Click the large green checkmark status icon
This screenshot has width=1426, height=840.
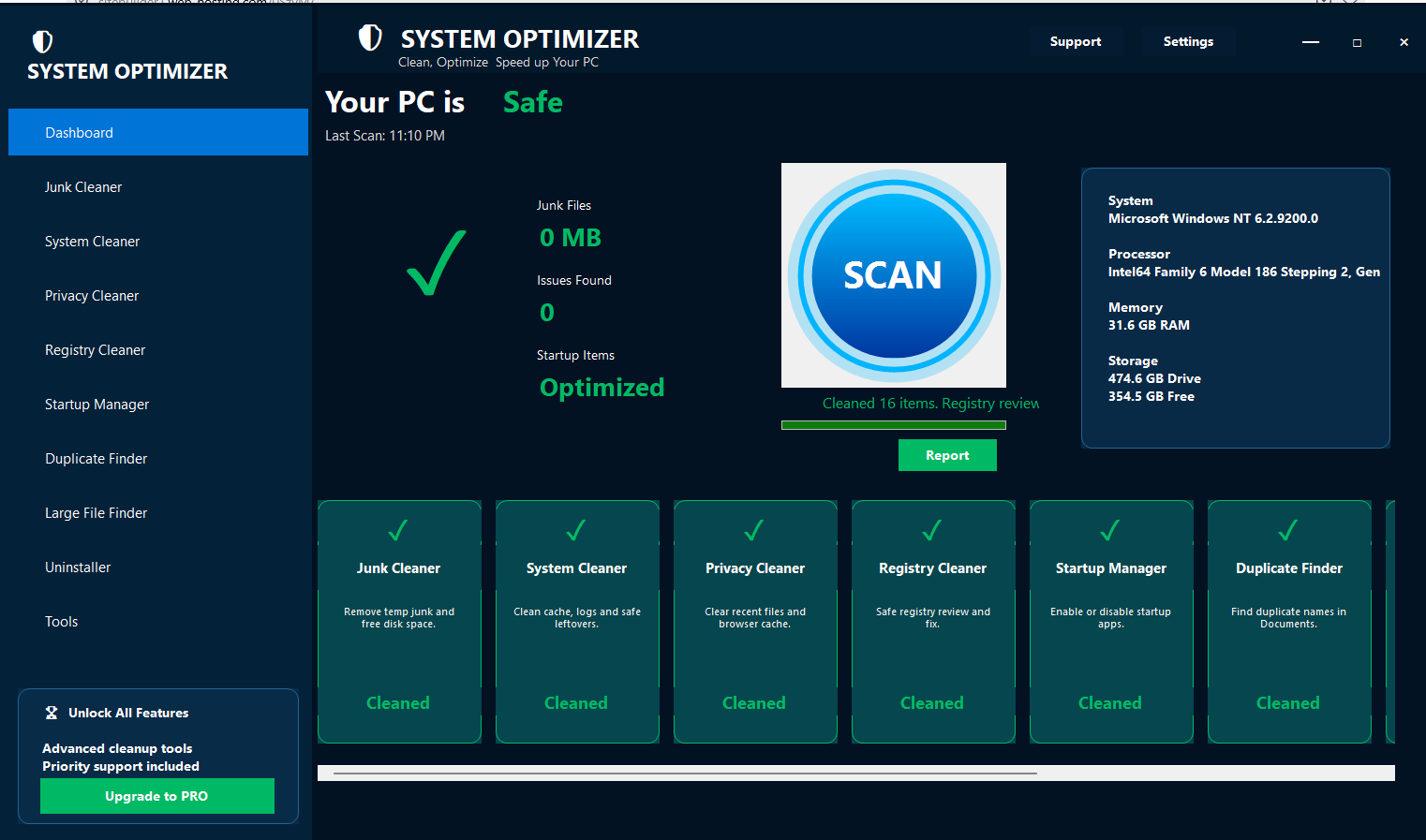[437, 263]
